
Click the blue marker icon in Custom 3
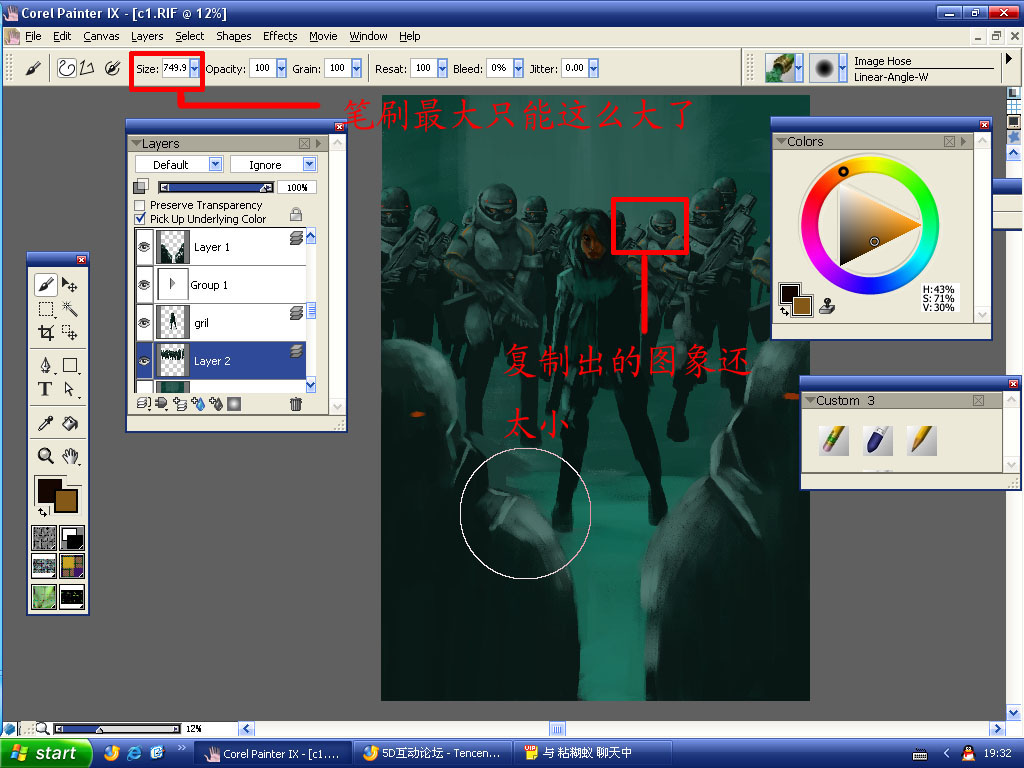877,440
